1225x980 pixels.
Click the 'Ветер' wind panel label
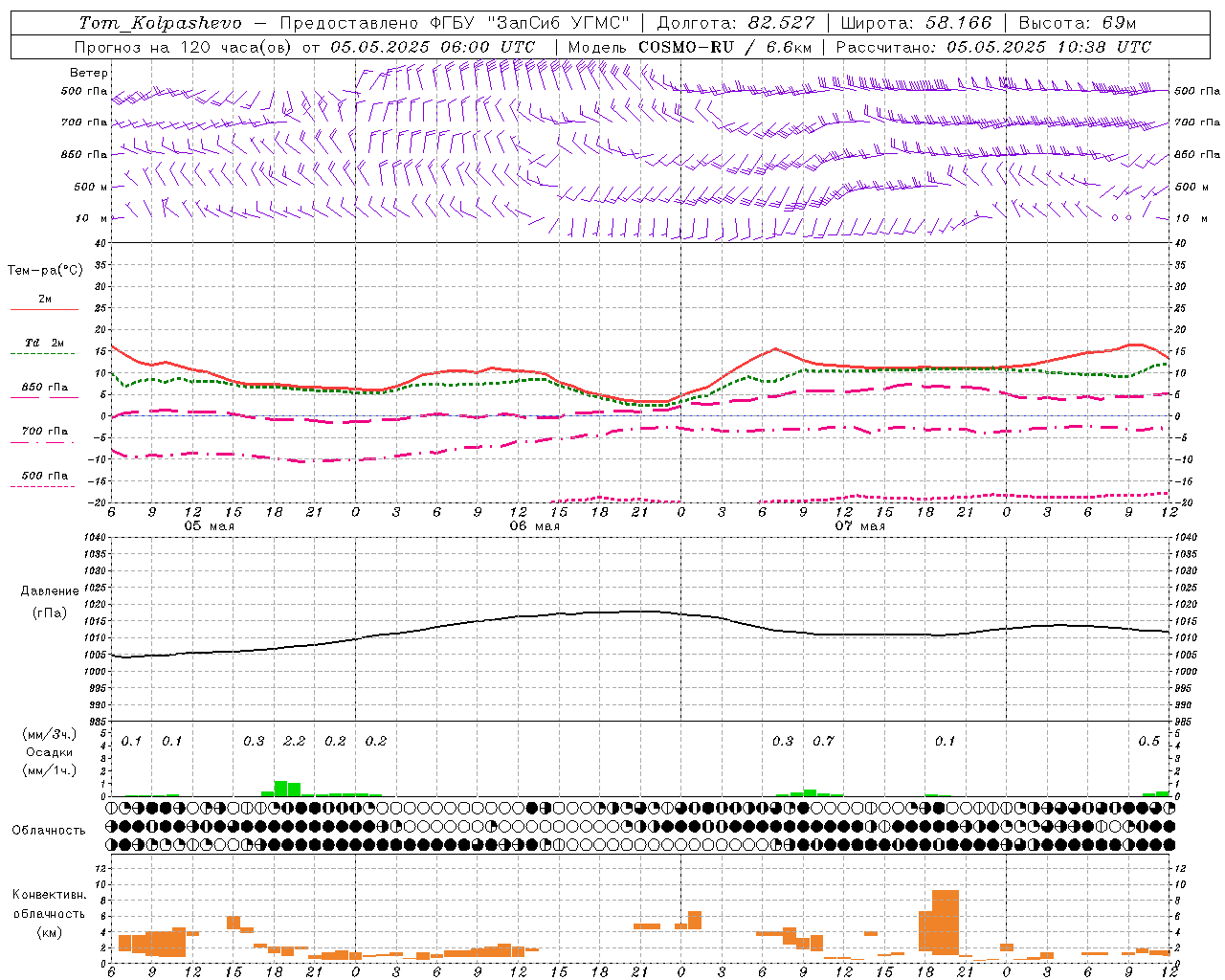click(x=89, y=73)
